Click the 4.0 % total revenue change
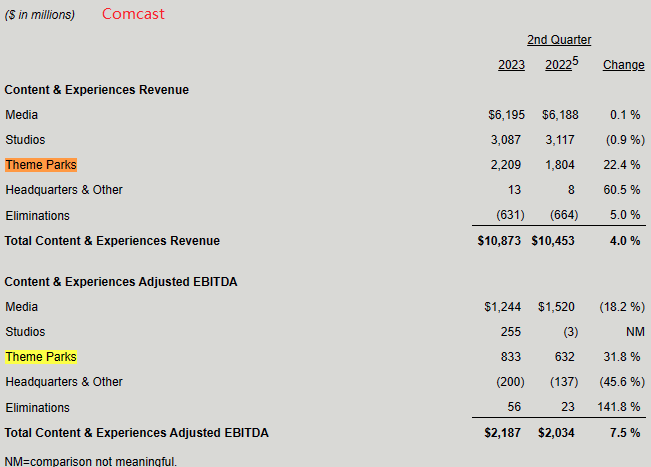 point(625,241)
